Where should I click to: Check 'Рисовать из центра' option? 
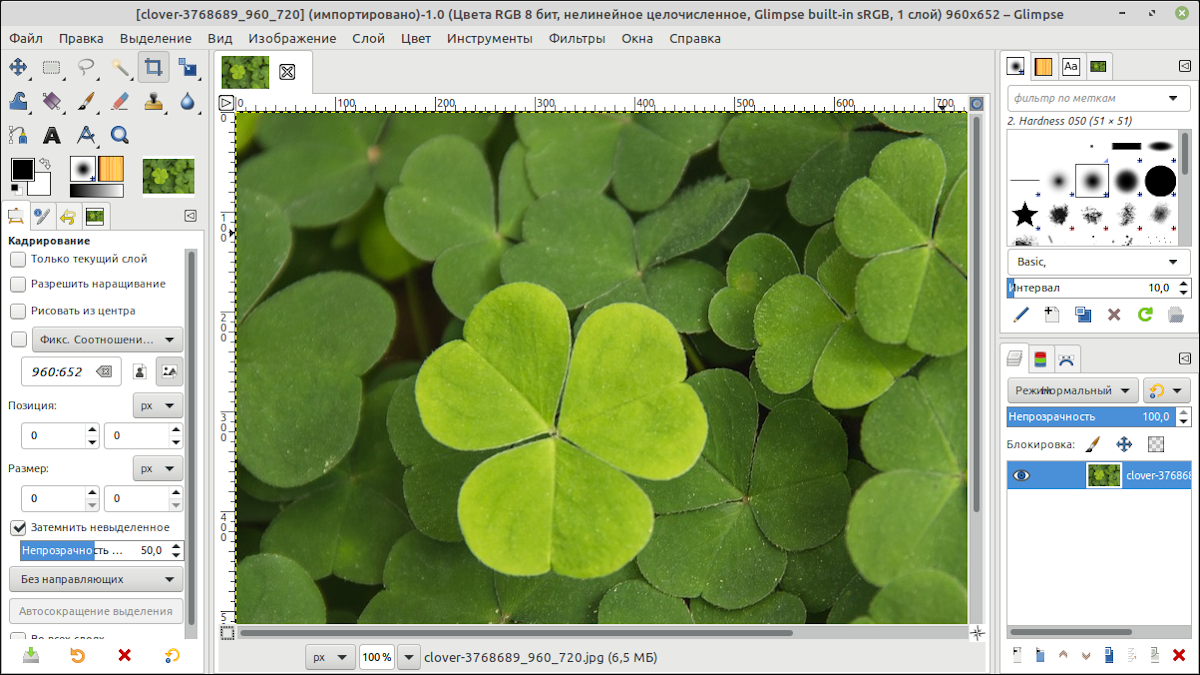(x=18, y=311)
